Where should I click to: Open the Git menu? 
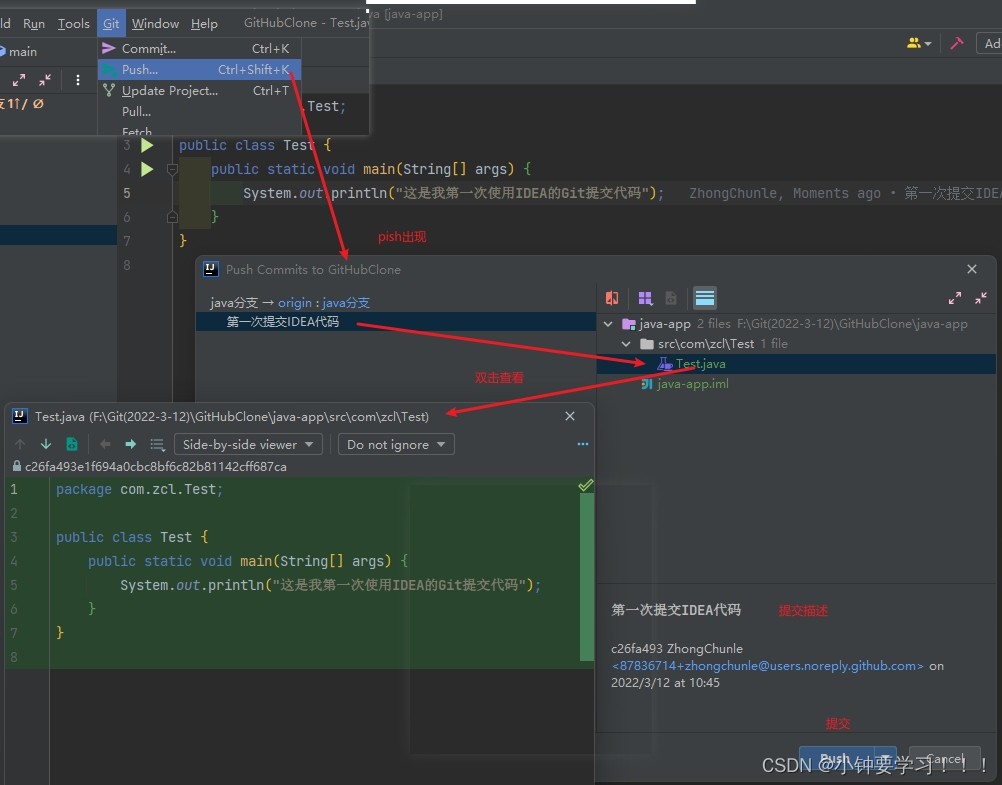(111, 24)
